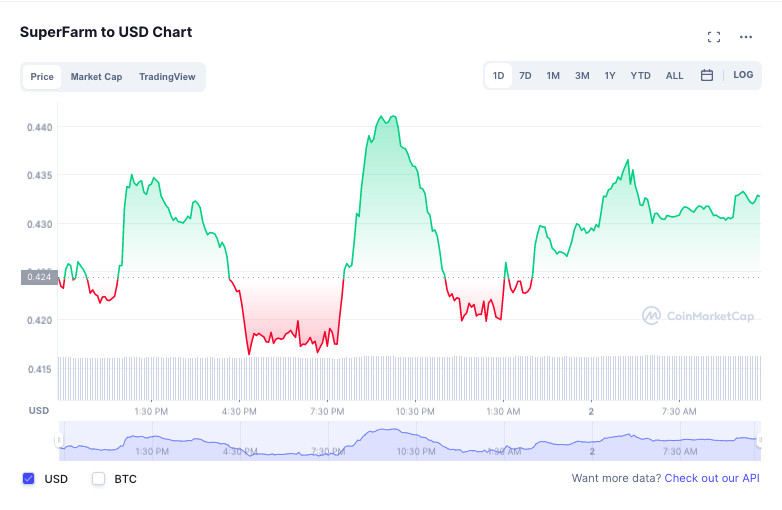Select the 7D time range
The width and height of the screenshot is (782, 510).
coord(525,76)
